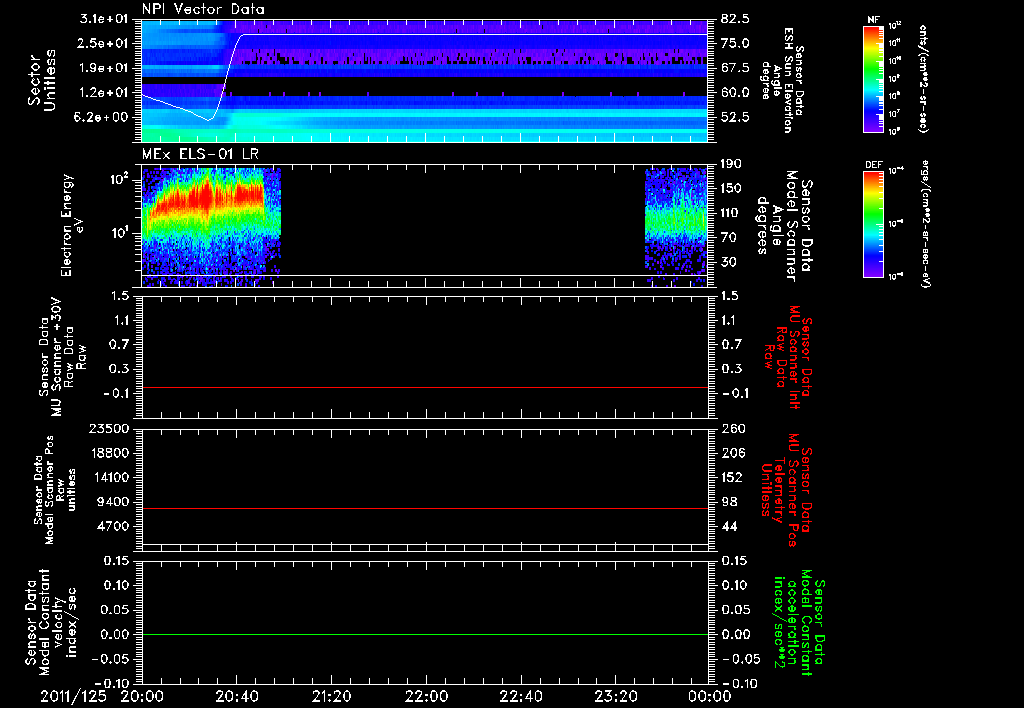Image resolution: width=1024 pixels, height=708 pixels.
Task: Click the "3.1e+01" sector tick label
Action: [104, 19]
